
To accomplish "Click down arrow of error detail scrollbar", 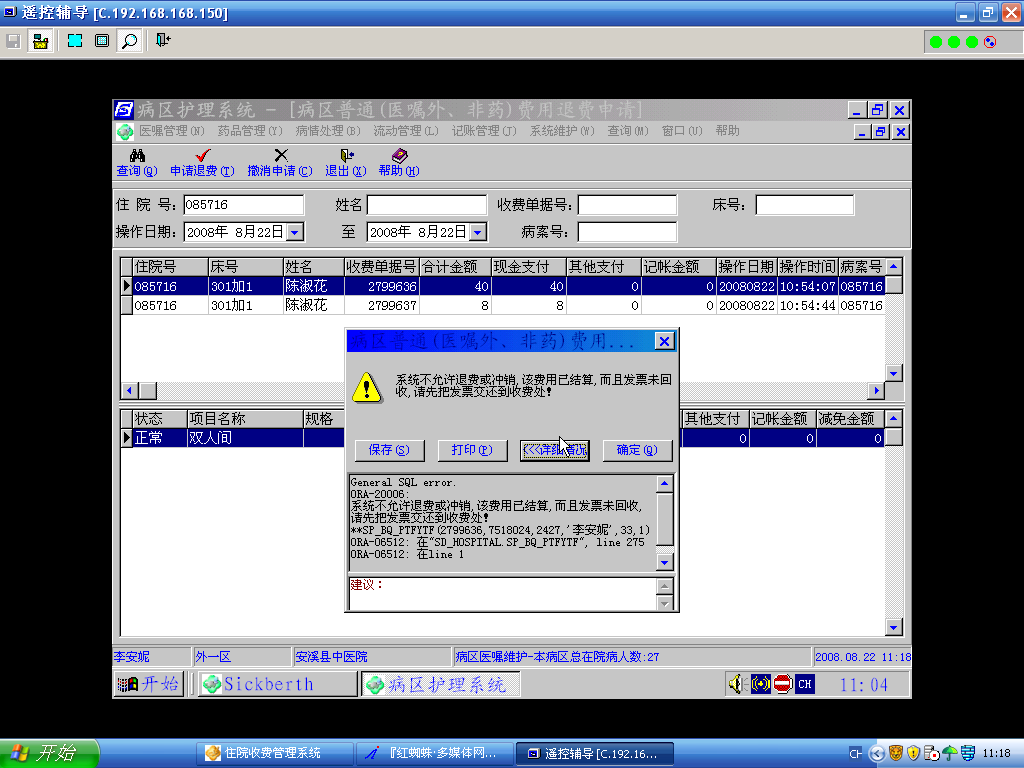I will (x=665, y=562).
